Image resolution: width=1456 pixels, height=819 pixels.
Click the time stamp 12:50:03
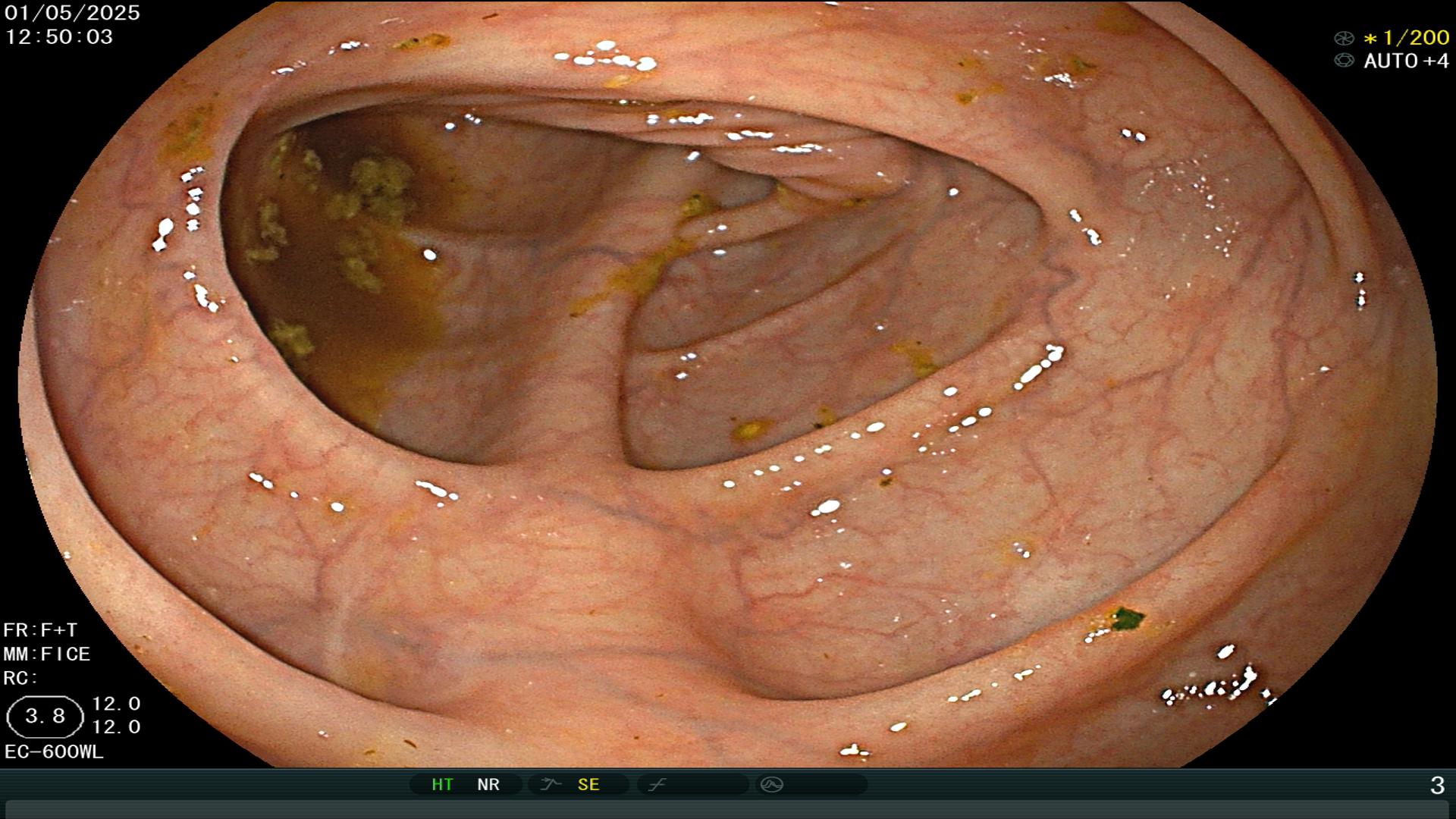pos(59,36)
